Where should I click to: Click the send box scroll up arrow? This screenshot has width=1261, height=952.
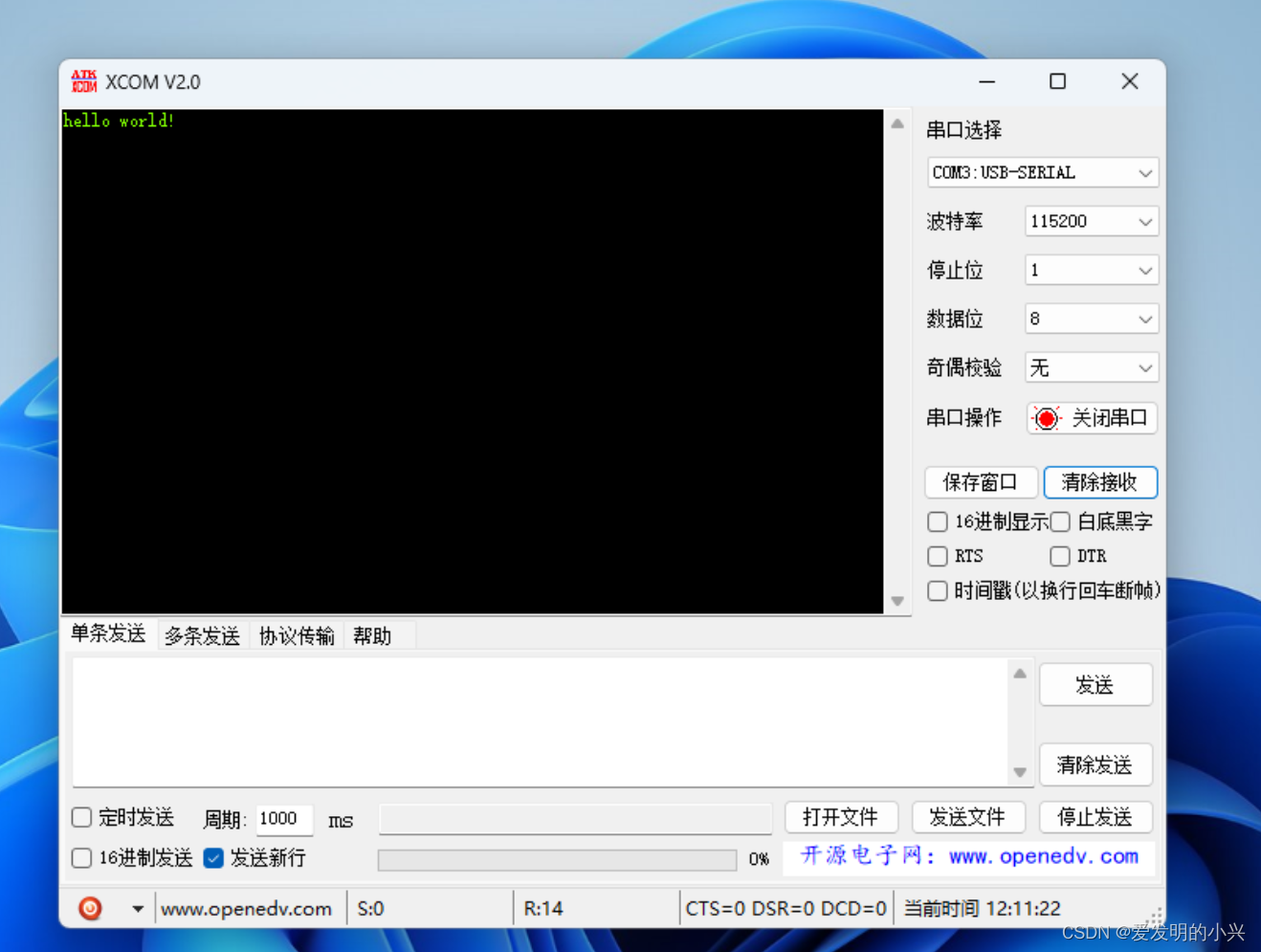[x=1020, y=674]
